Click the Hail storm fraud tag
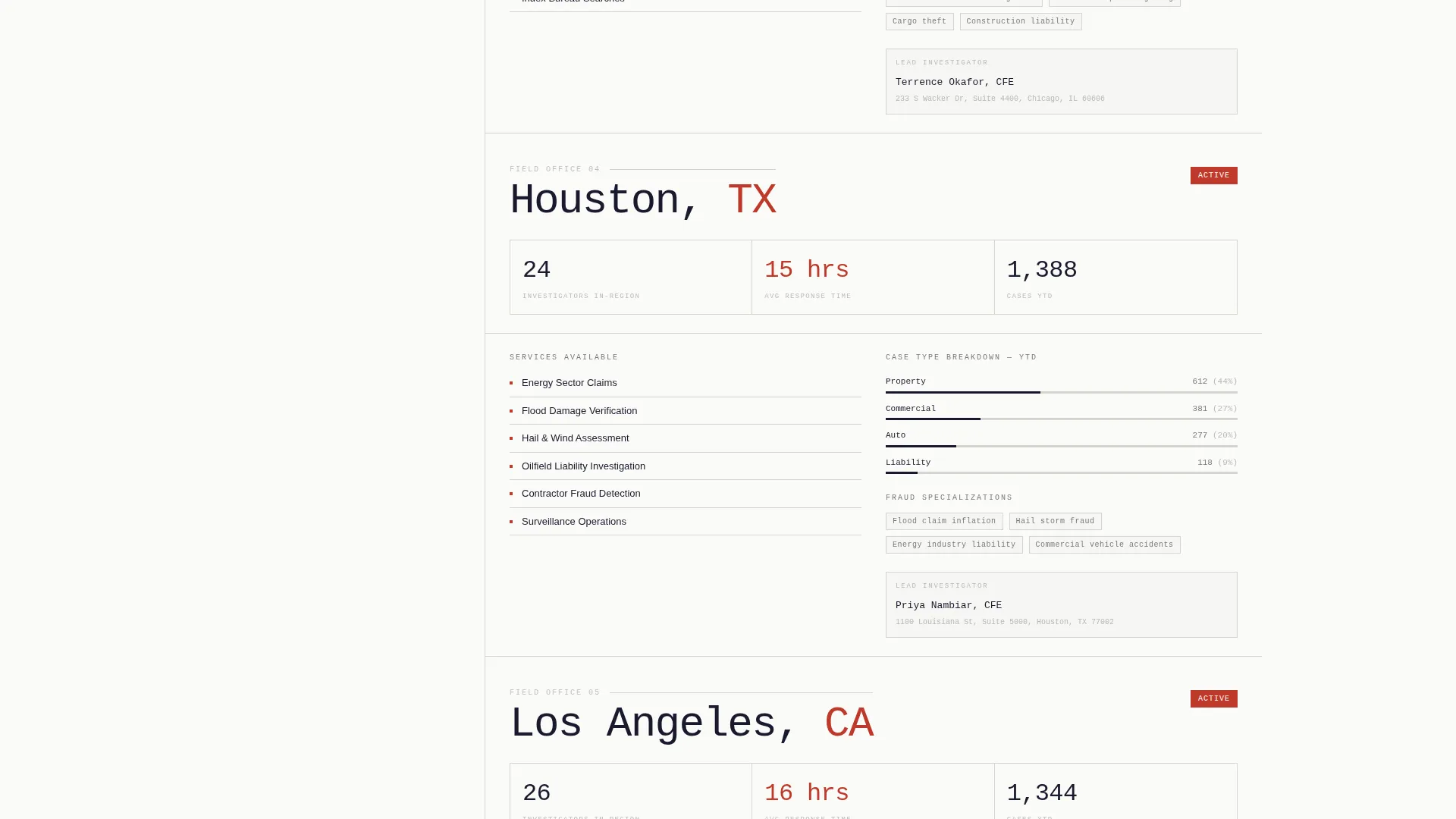Image resolution: width=1456 pixels, height=819 pixels. click(x=1055, y=521)
